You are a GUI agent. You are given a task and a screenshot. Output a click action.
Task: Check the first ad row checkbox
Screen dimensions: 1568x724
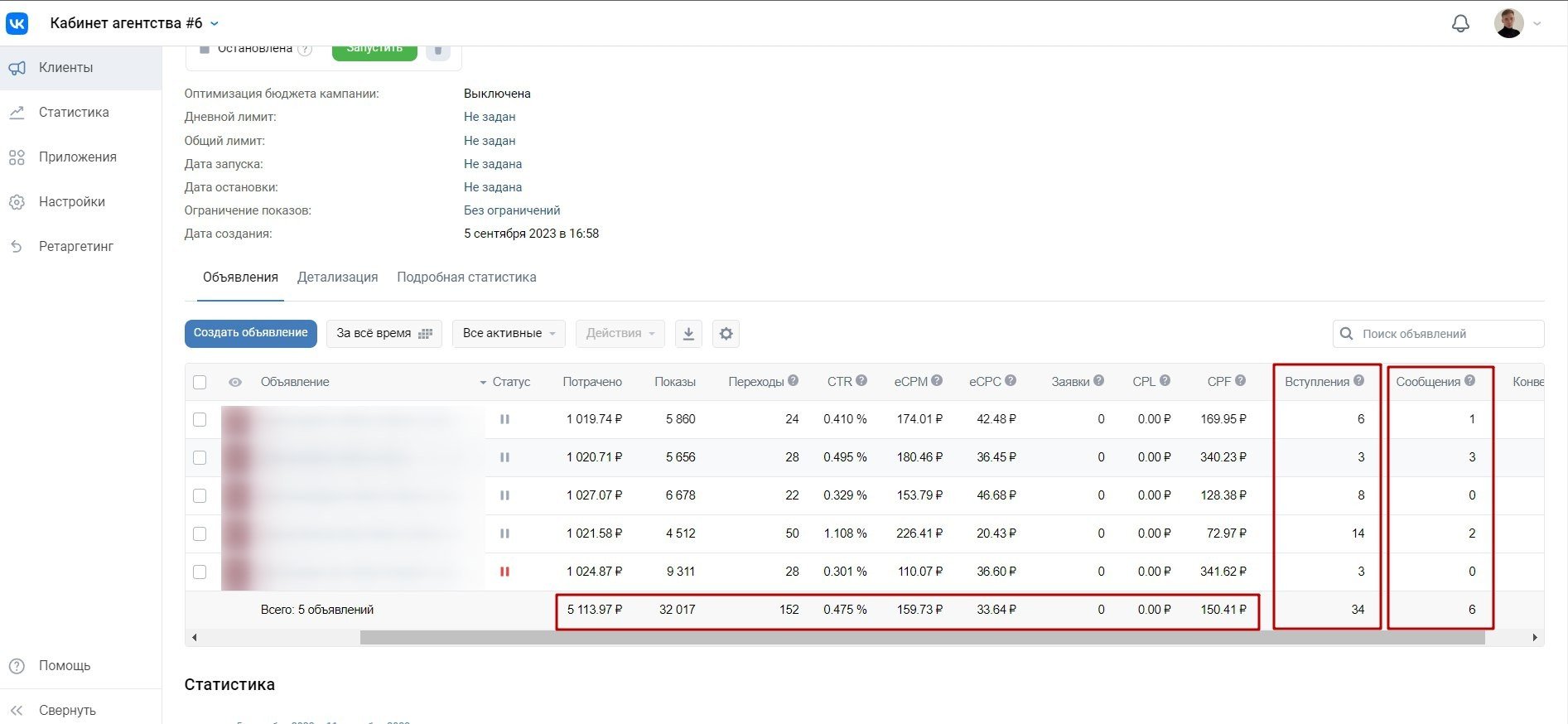(x=200, y=419)
